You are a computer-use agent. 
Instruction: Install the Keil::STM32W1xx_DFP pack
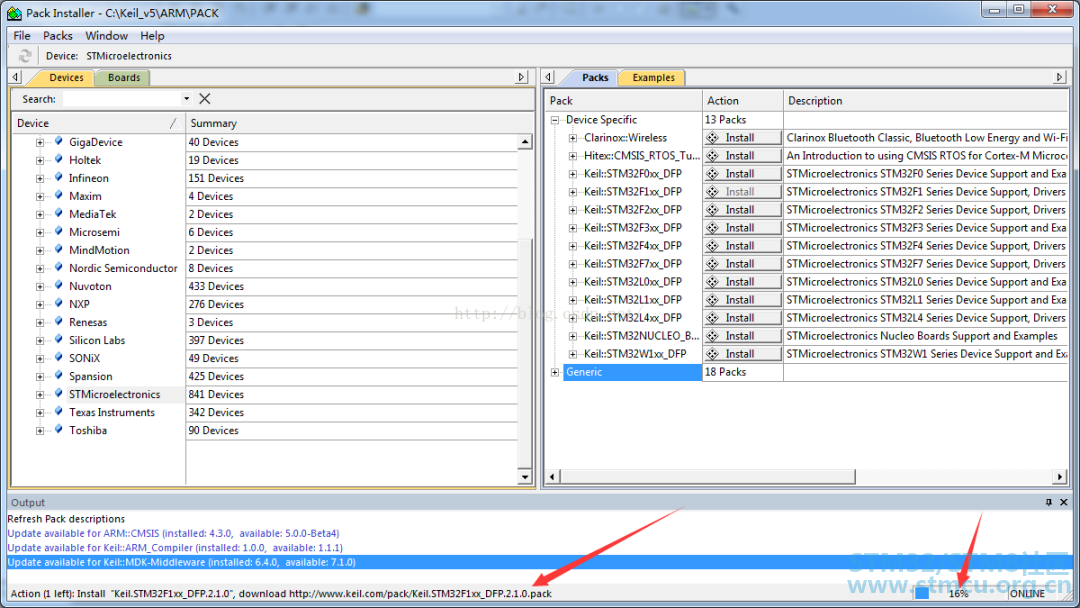(x=742, y=354)
